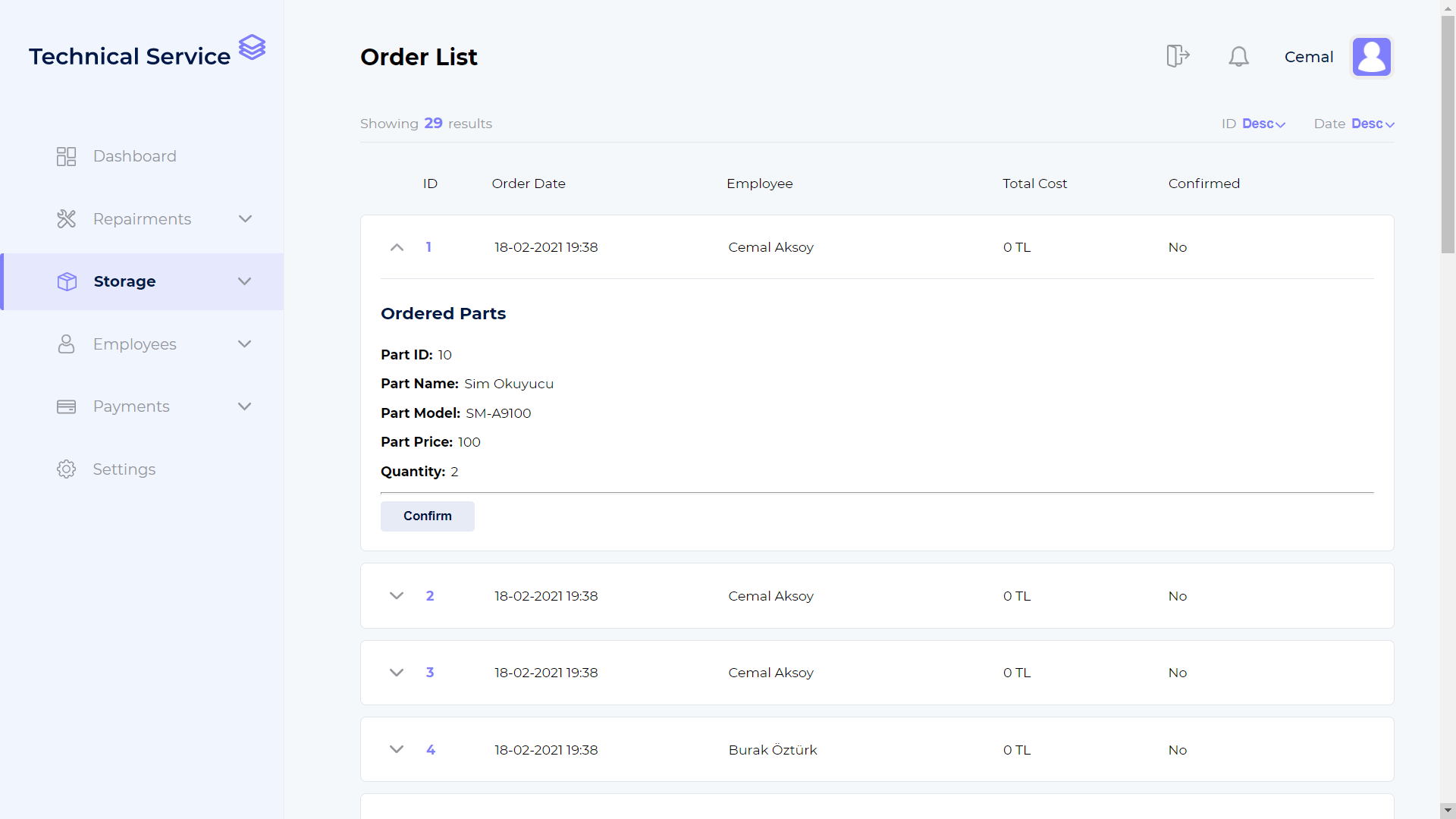Viewport: 1456px width, 819px height.
Task: Click the Storage box icon
Action: click(67, 281)
